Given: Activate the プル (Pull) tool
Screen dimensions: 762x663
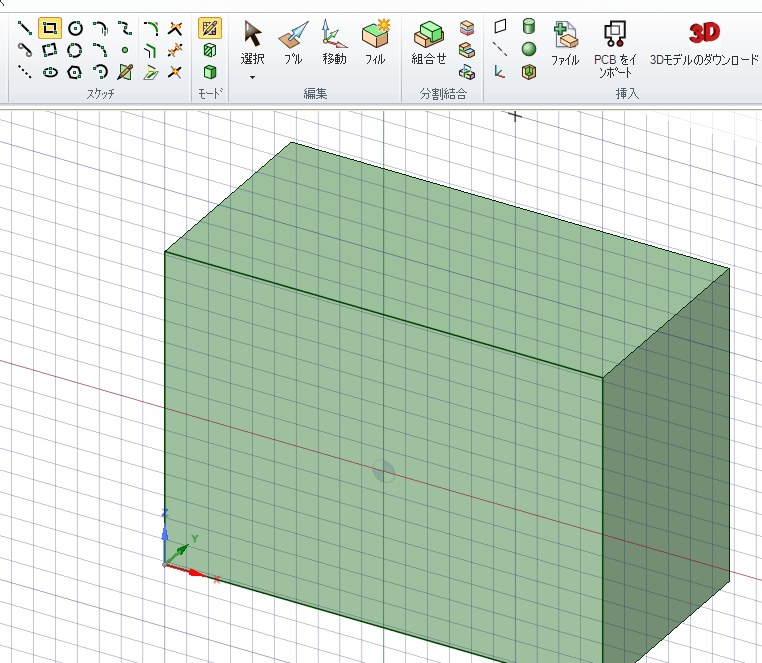Looking at the screenshot, I should [x=293, y=43].
